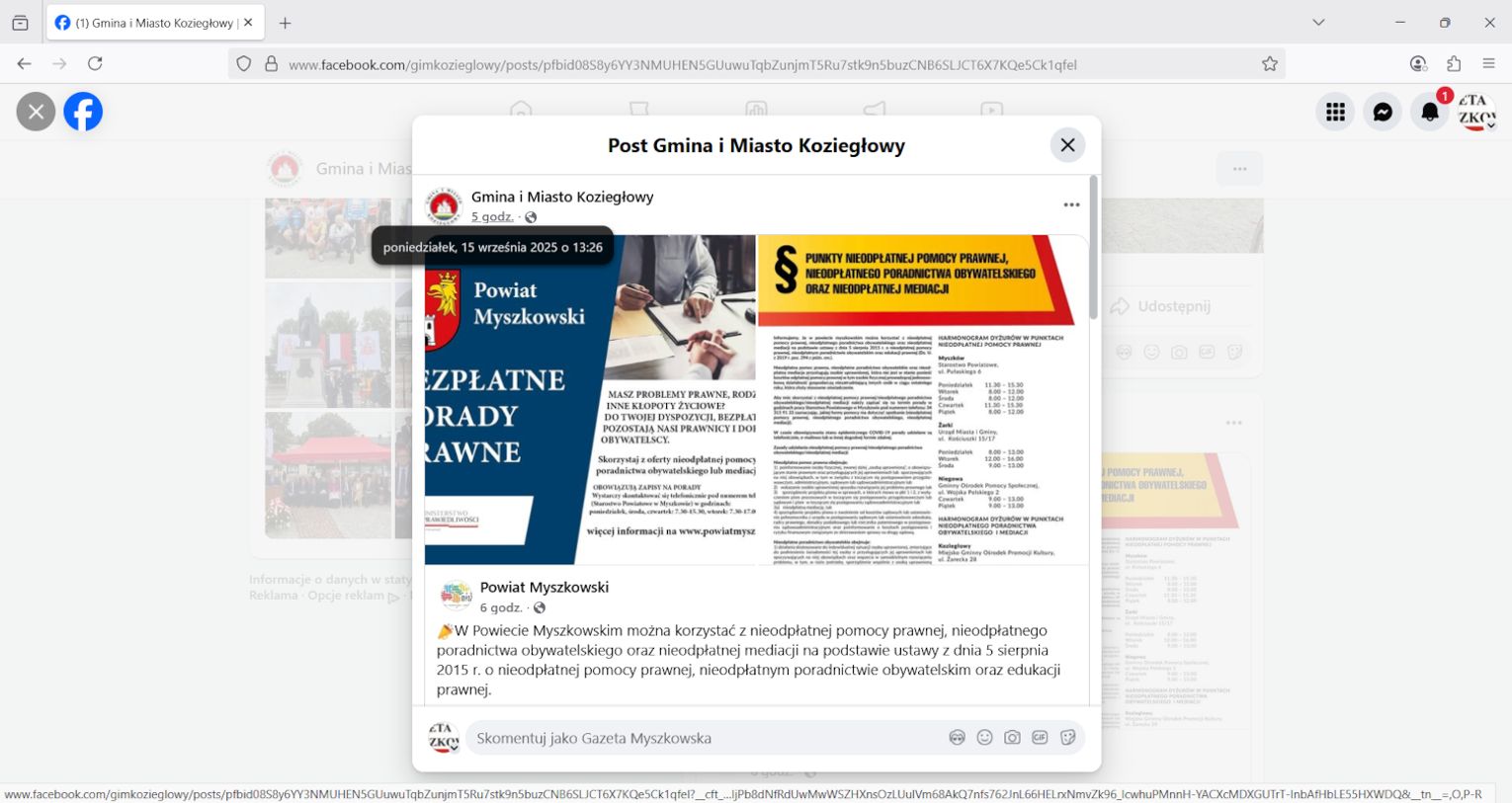
Task: Open Messenger chats icon
Action: pyautogui.click(x=1383, y=113)
